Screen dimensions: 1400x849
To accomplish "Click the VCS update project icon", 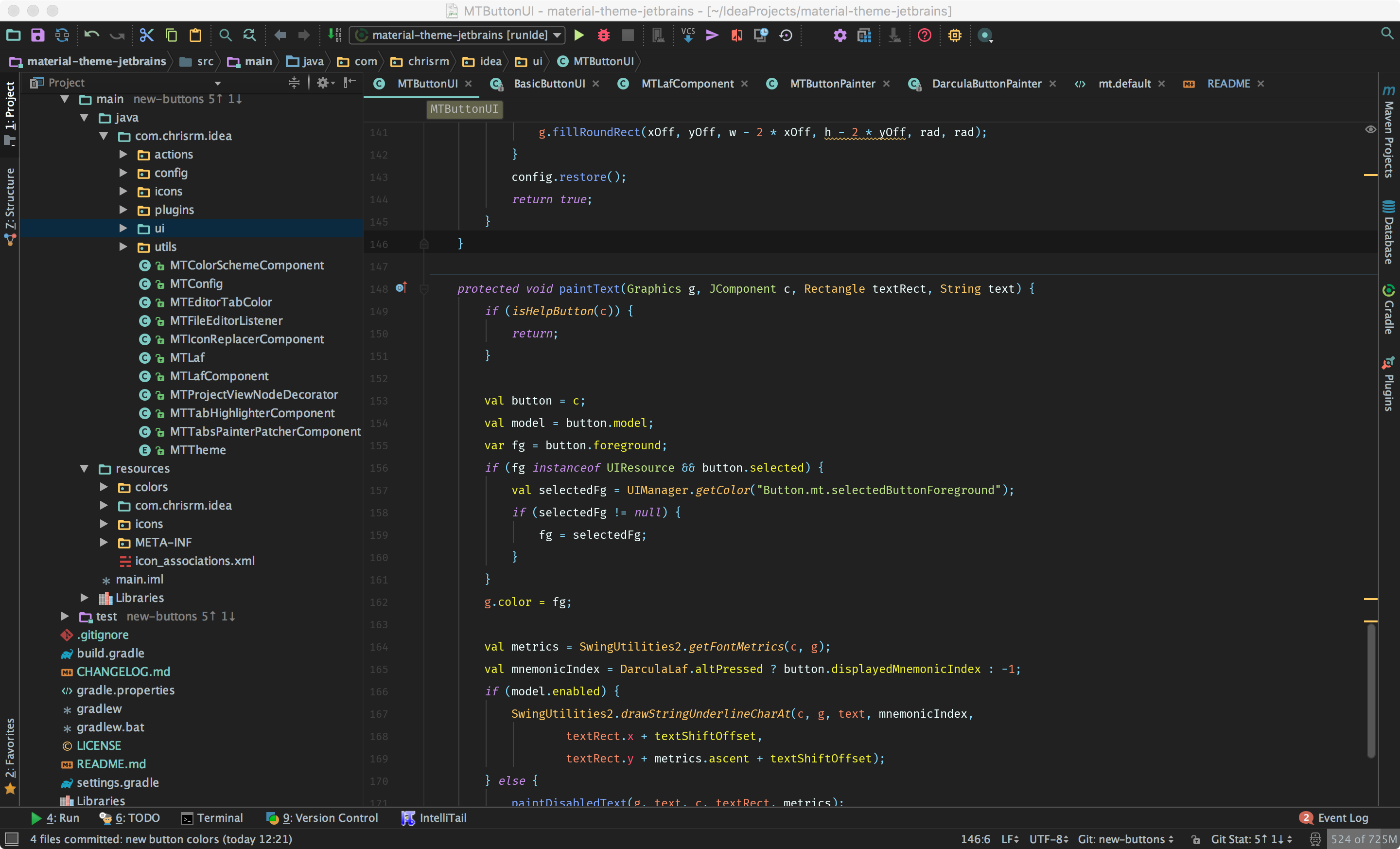I will (688, 35).
